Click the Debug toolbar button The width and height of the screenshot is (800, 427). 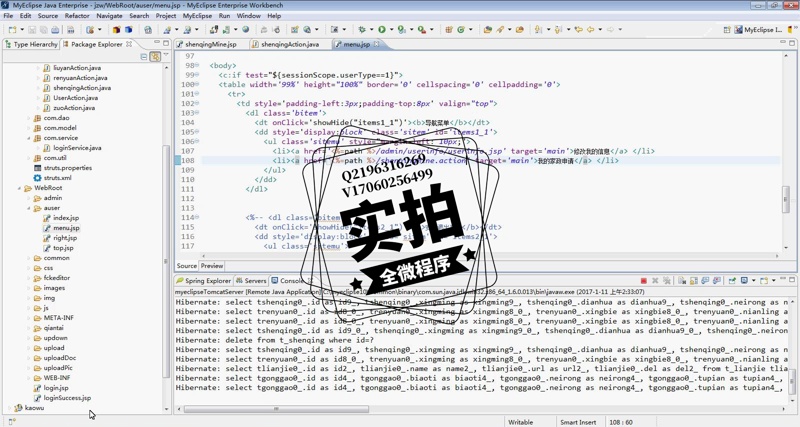tap(362, 30)
